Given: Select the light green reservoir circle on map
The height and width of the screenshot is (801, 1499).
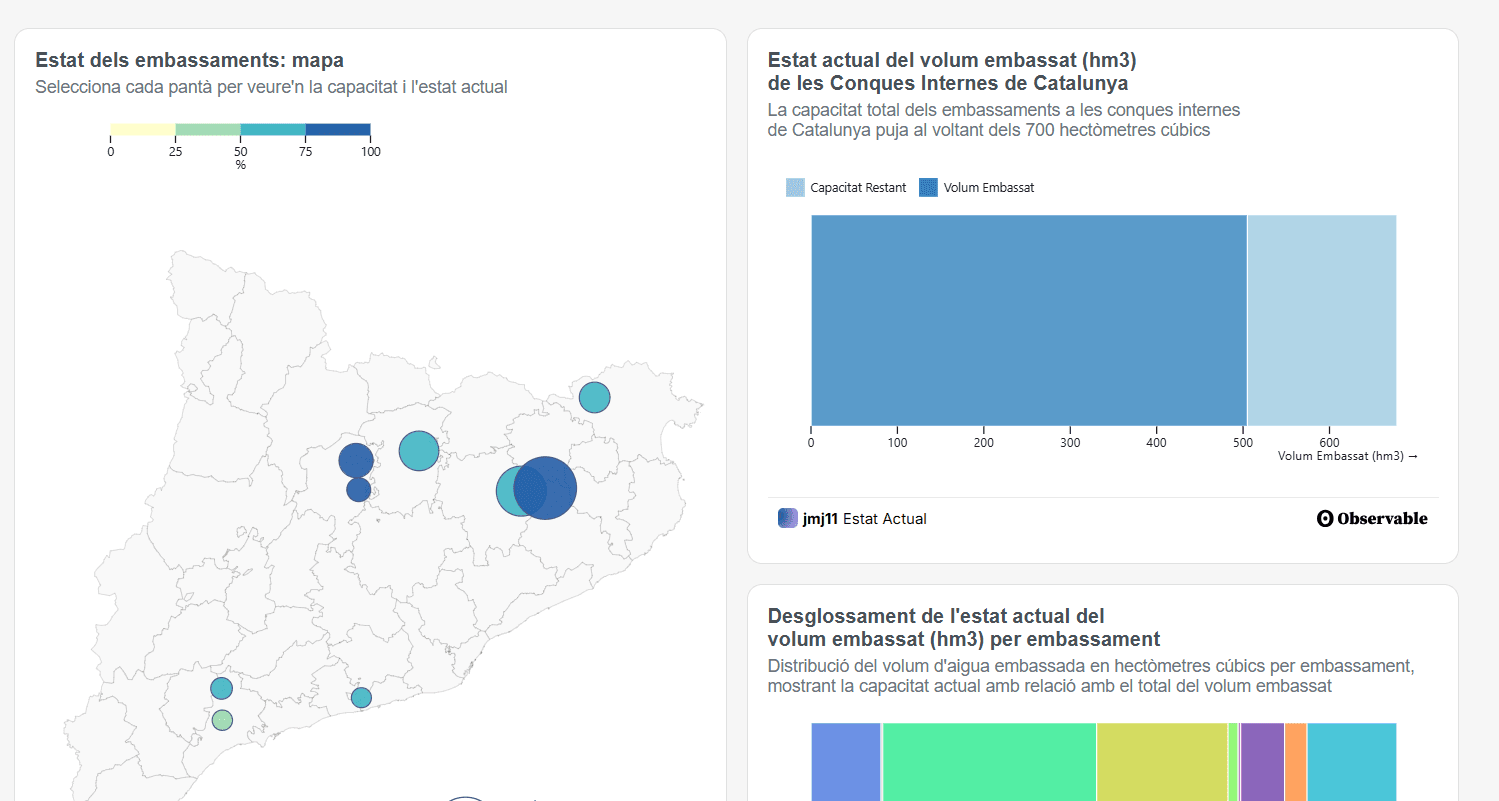Looking at the screenshot, I should [x=222, y=720].
